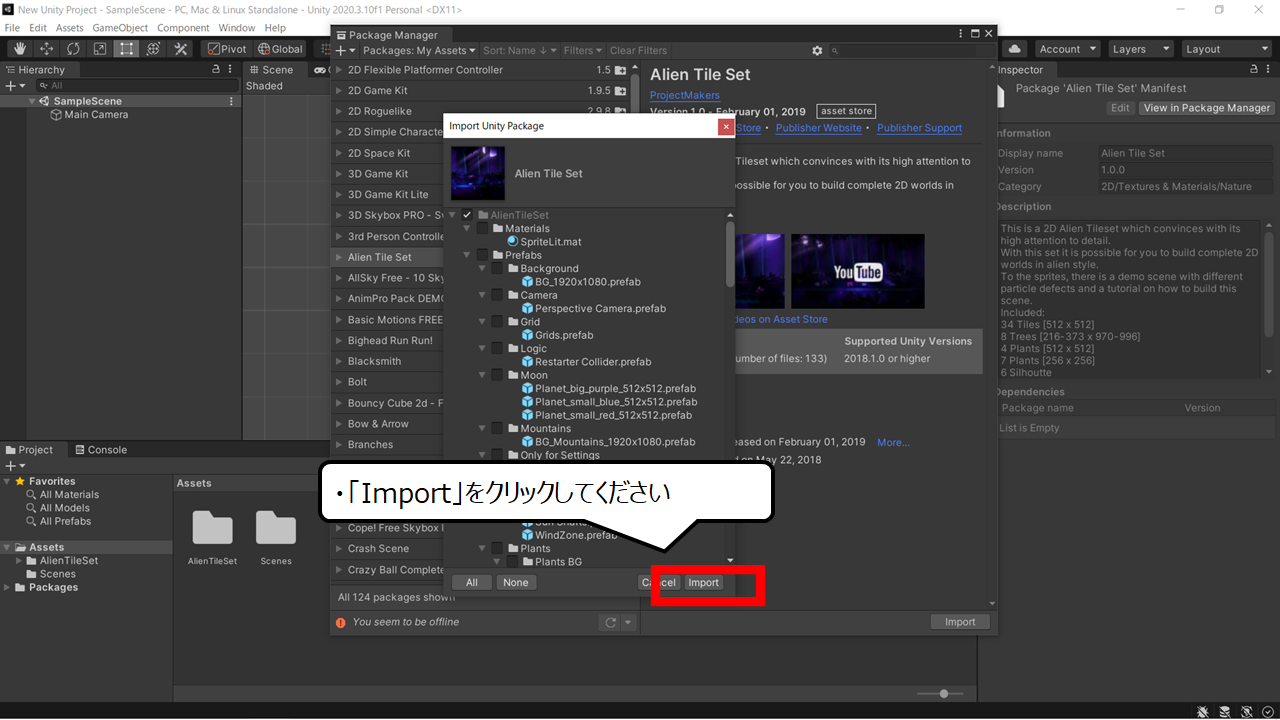The image size is (1280, 720).
Task: Click download icon for 2D Game Kit
Action: (620, 91)
